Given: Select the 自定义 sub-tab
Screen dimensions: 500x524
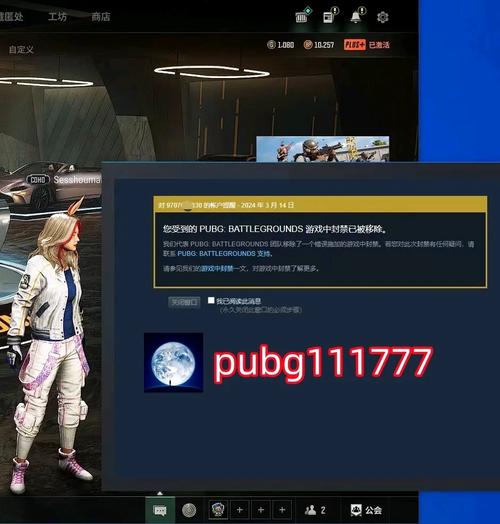Looking at the screenshot, I should (21, 50).
